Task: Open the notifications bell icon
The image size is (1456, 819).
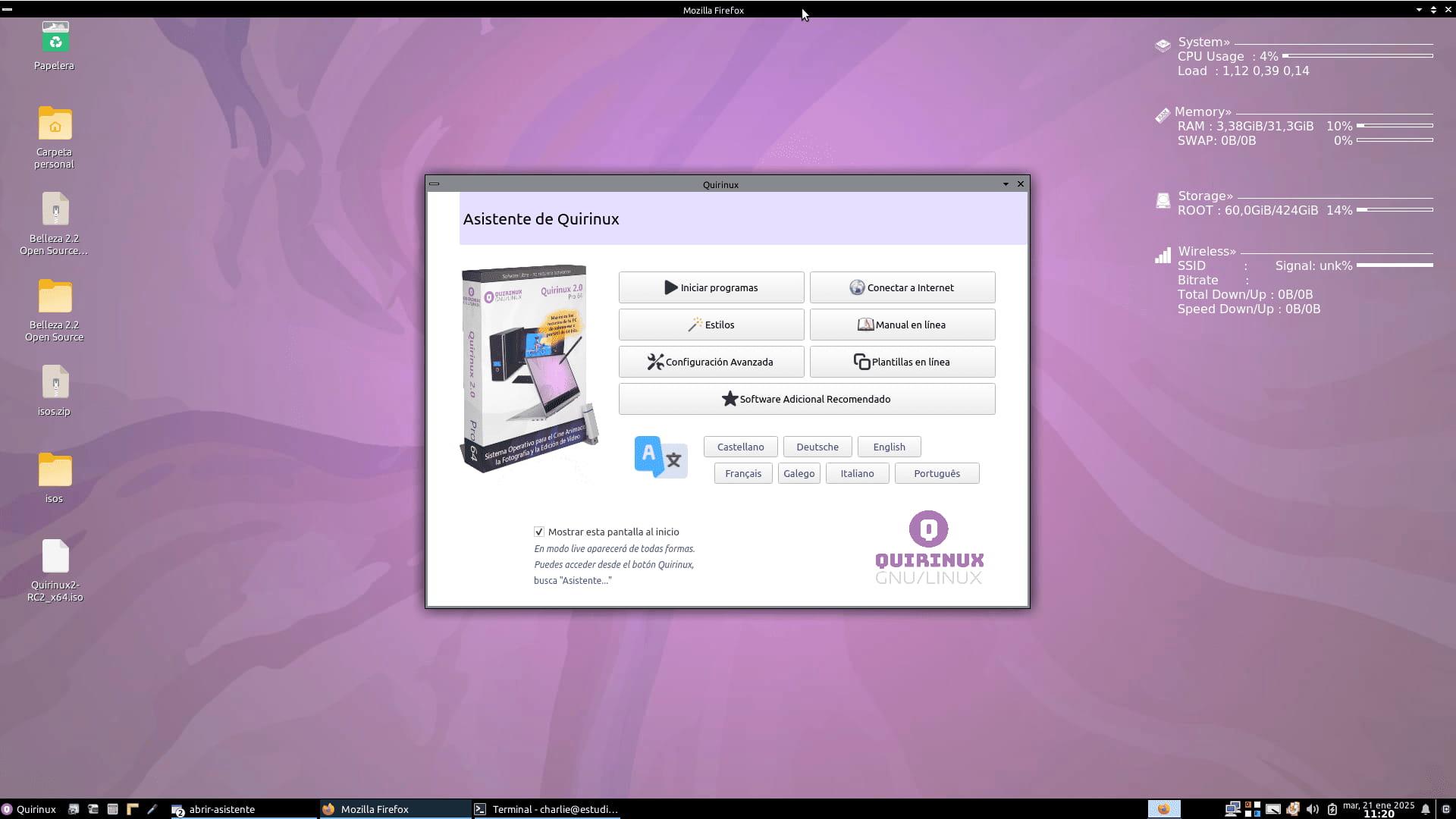Action: 1426,809
